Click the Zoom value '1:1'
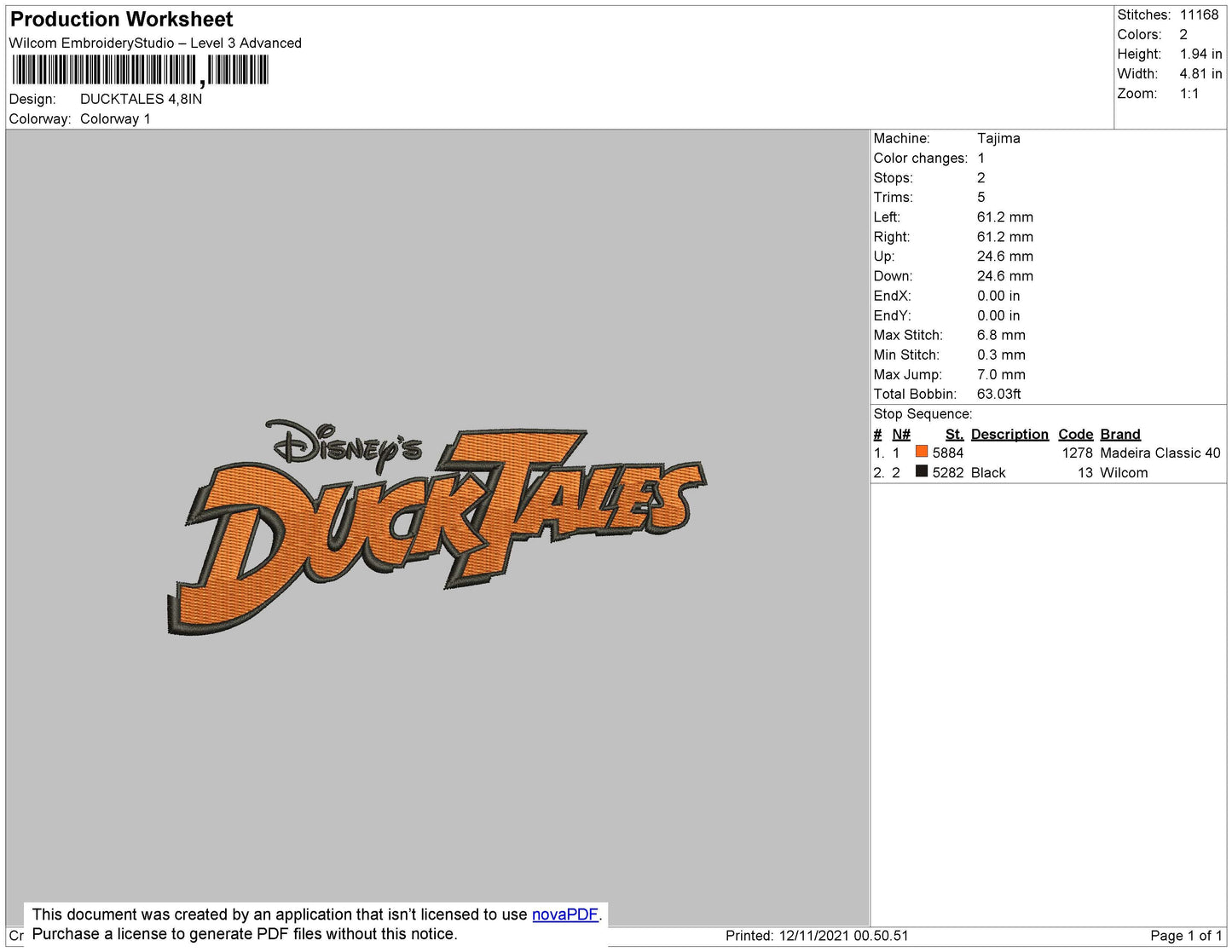The width and height of the screenshot is (1232, 952). 1189,94
